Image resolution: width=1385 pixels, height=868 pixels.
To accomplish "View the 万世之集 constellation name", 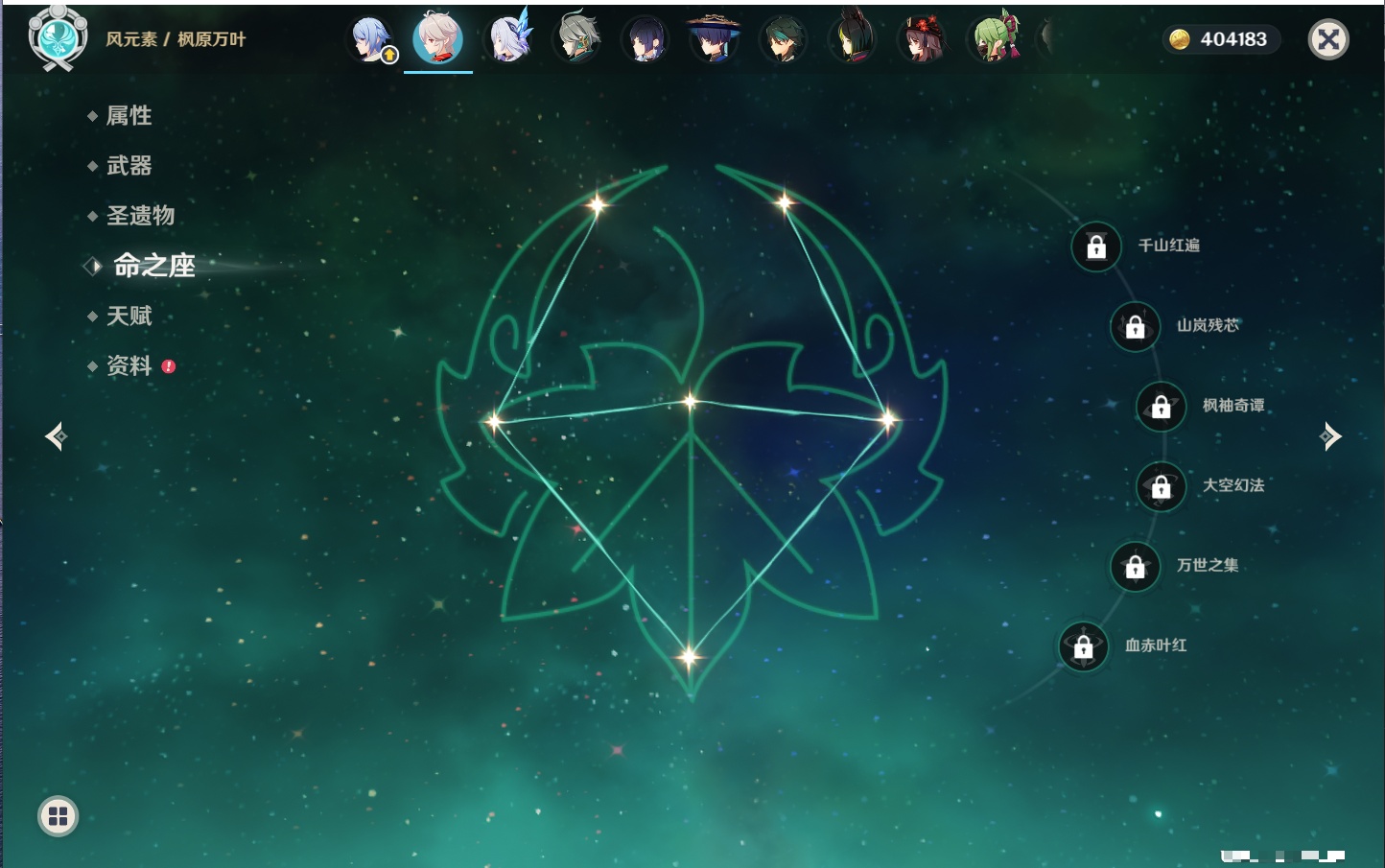I will tap(1209, 565).
